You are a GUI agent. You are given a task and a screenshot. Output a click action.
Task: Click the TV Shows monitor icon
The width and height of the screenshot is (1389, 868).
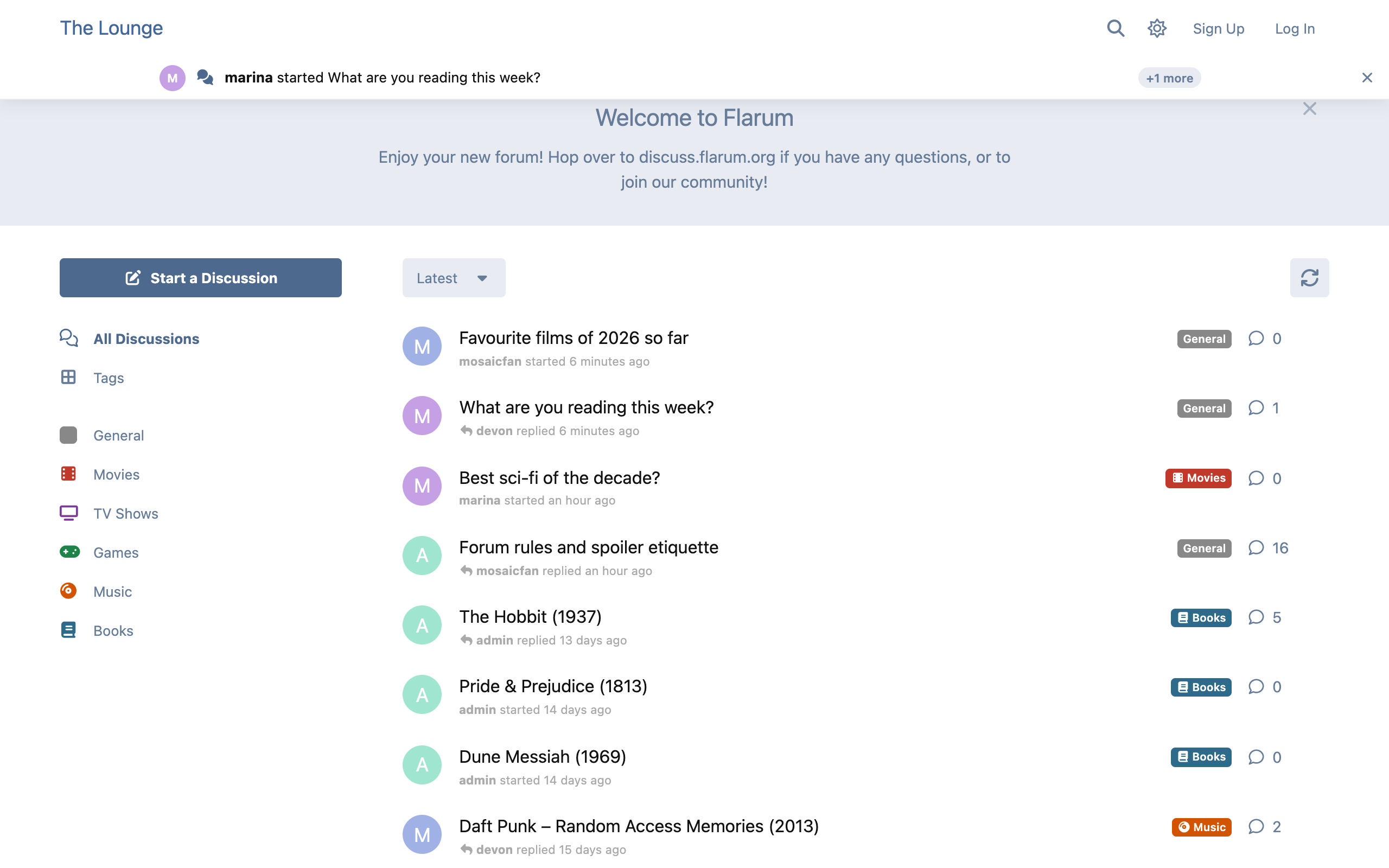pyautogui.click(x=69, y=513)
